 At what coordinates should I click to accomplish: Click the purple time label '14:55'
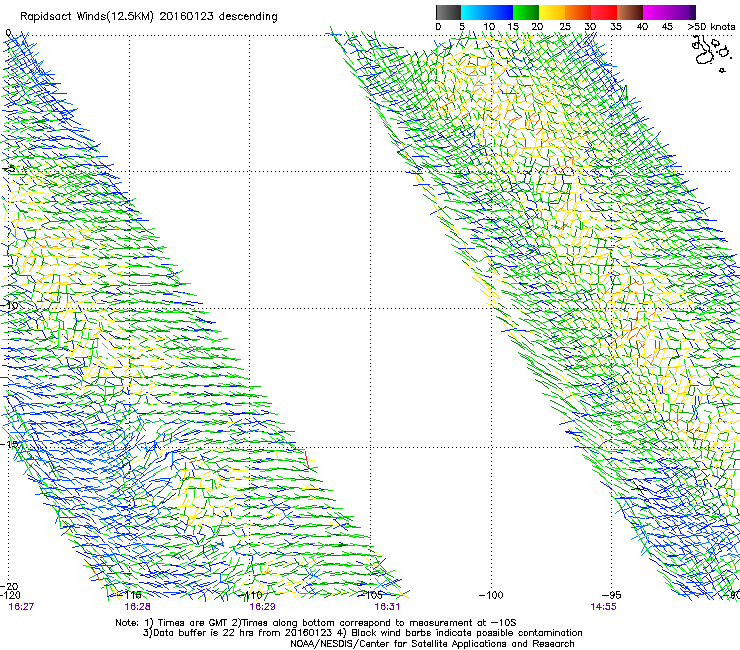tap(603, 607)
